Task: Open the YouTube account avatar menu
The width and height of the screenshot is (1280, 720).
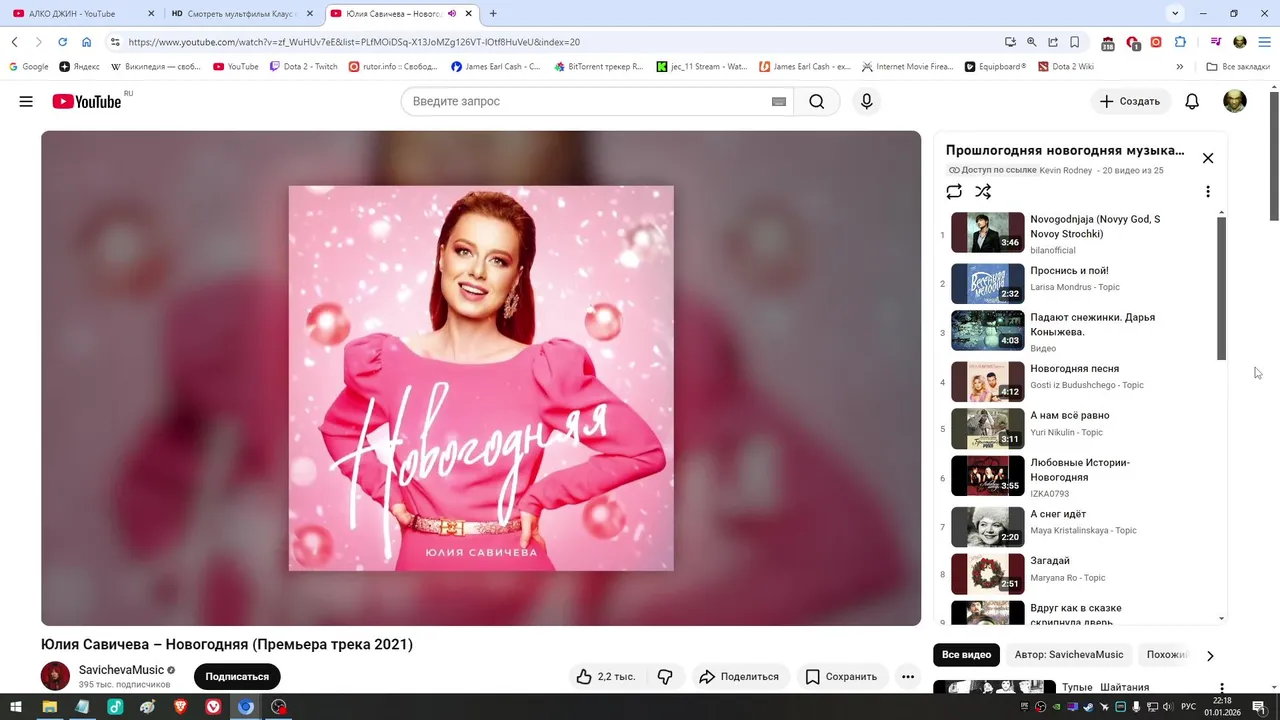Action: click(x=1235, y=101)
